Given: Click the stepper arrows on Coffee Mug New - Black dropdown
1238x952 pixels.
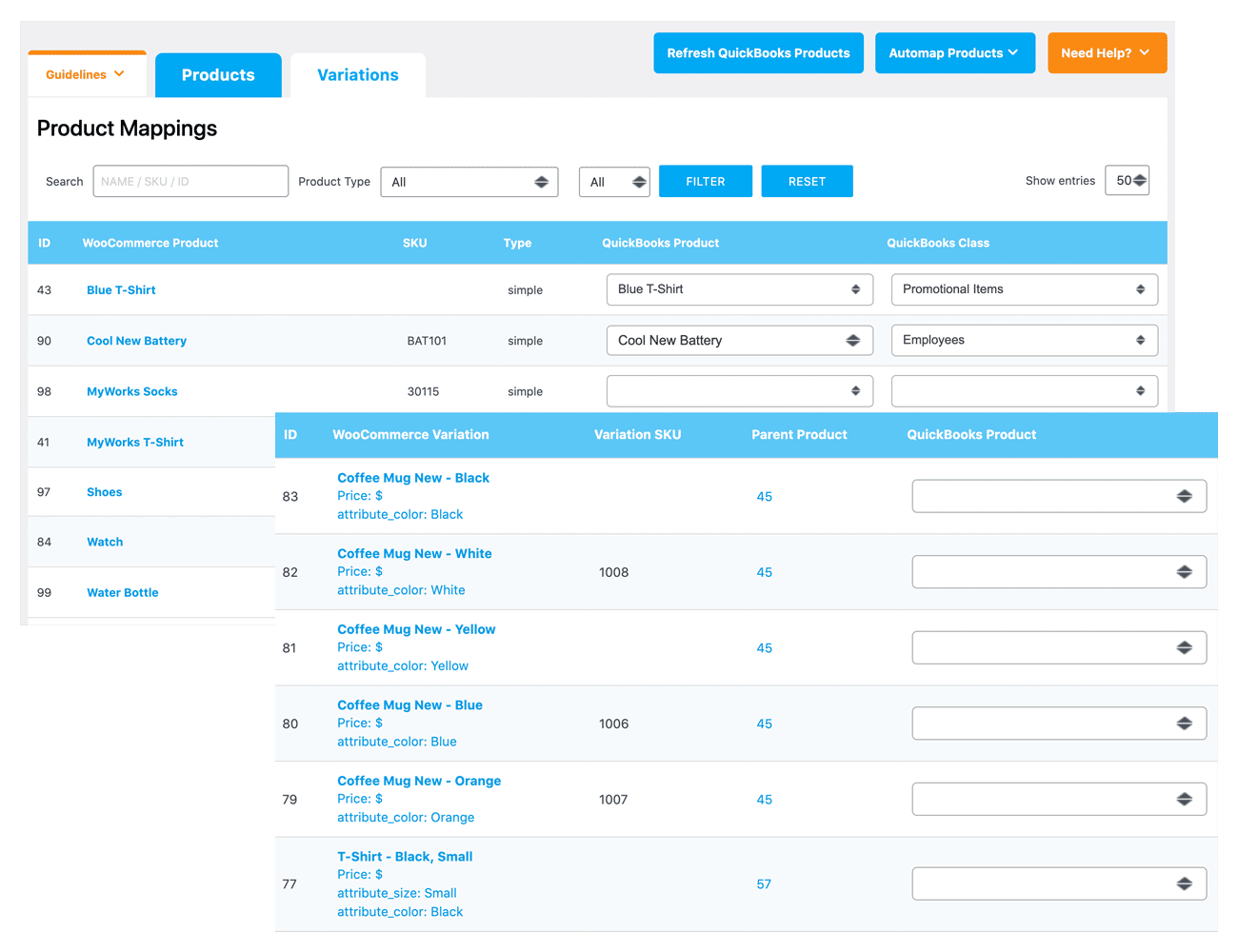Looking at the screenshot, I should pos(1185,495).
